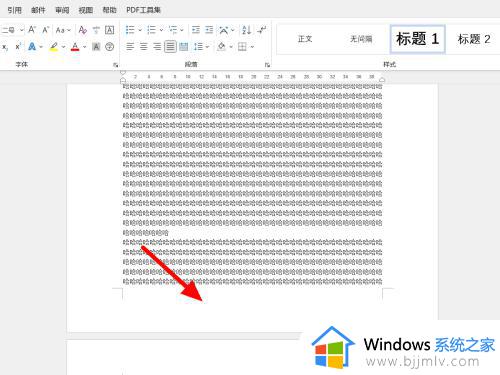Viewport: 500px width, 375px height.
Task: Open the PDF工具集 tab
Action: click(143, 10)
